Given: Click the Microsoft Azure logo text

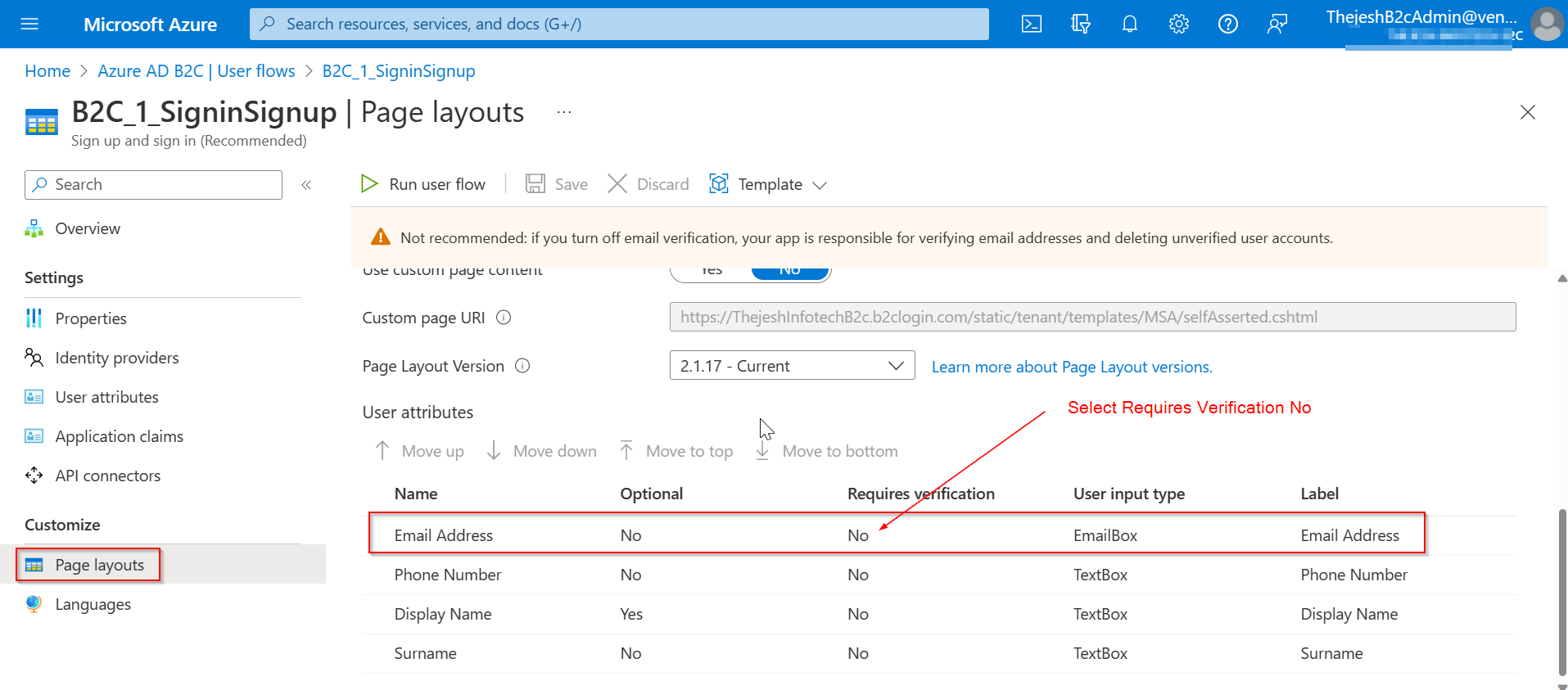Looking at the screenshot, I should point(151,25).
